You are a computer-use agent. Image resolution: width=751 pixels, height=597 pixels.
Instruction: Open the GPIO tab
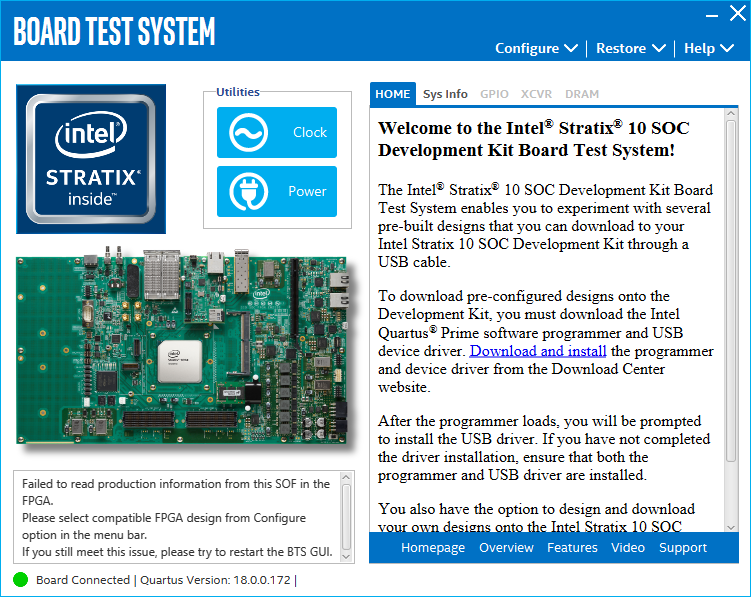(494, 94)
